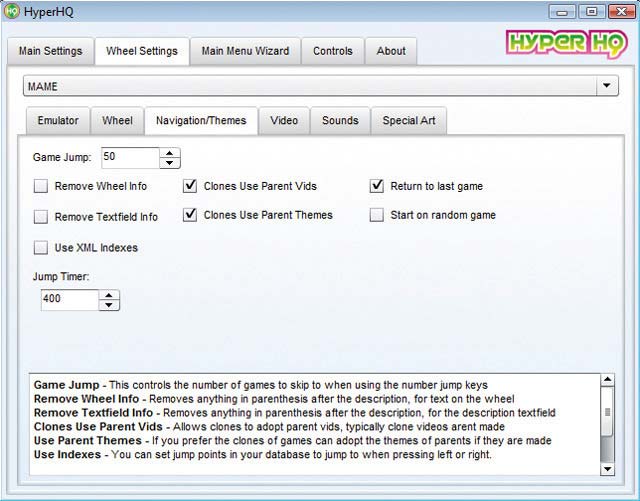Click the help text scrollbar up arrow
The height and width of the screenshot is (501, 640).
pyautogui.click(x=607, y=380)
